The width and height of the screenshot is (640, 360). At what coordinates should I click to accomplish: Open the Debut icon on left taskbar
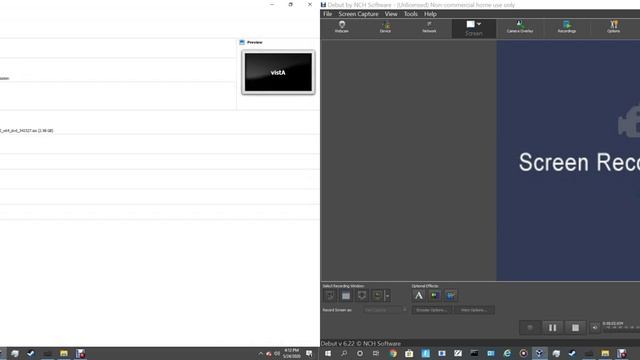(x=80, y=353)
